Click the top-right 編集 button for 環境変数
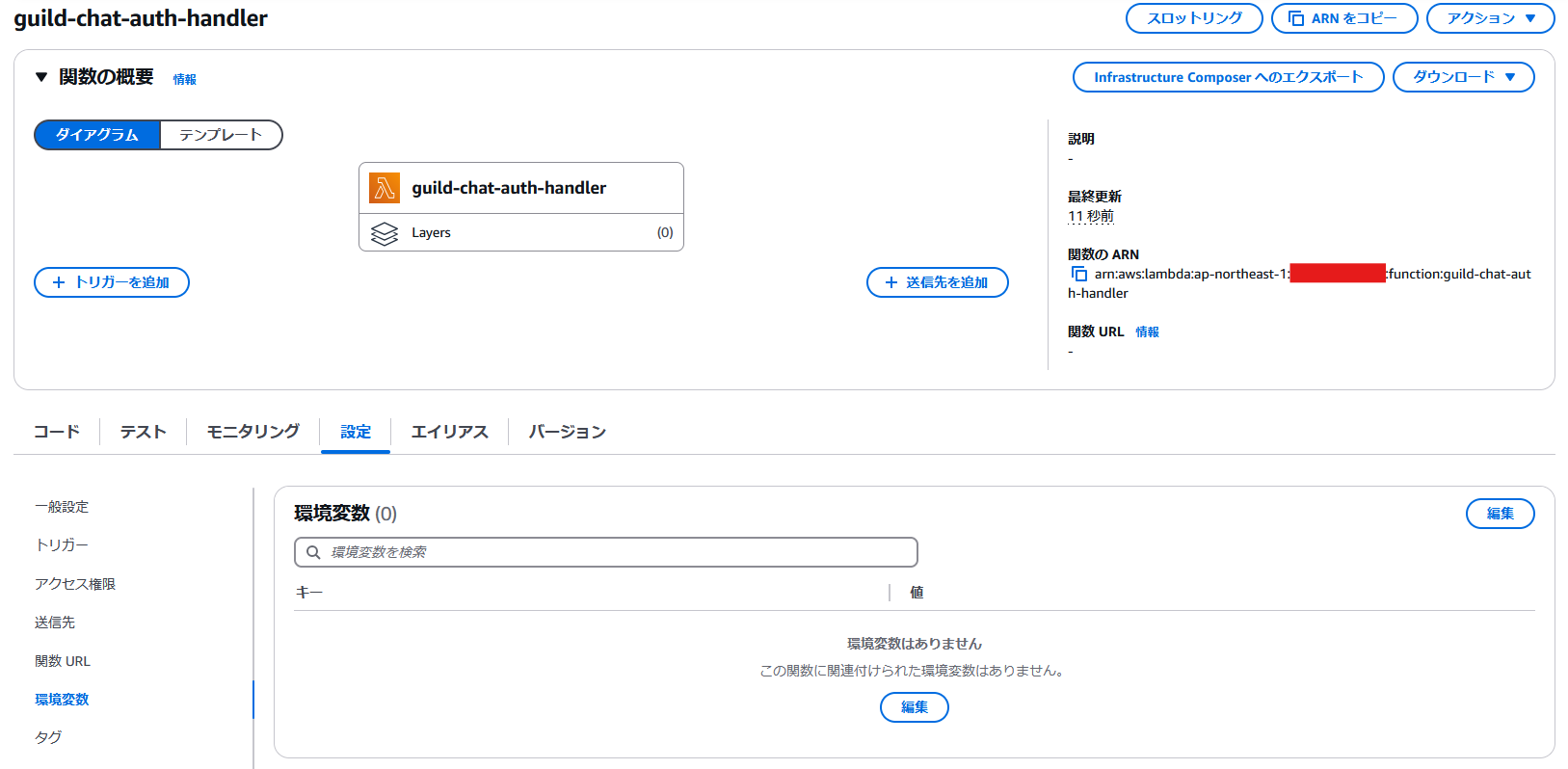Viewport: 1568px width, 769px height. coord(1501,514)
